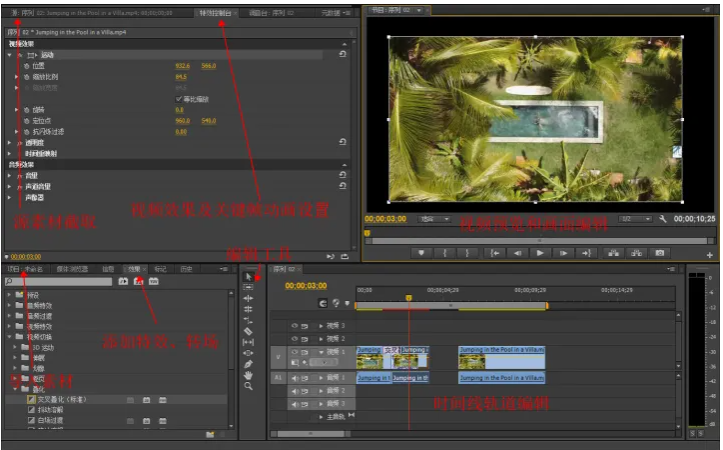Viewport: 723px width, 450px height.
Task: Select the 交叉叠化 (标准) transition
Action: click(62, 399)
